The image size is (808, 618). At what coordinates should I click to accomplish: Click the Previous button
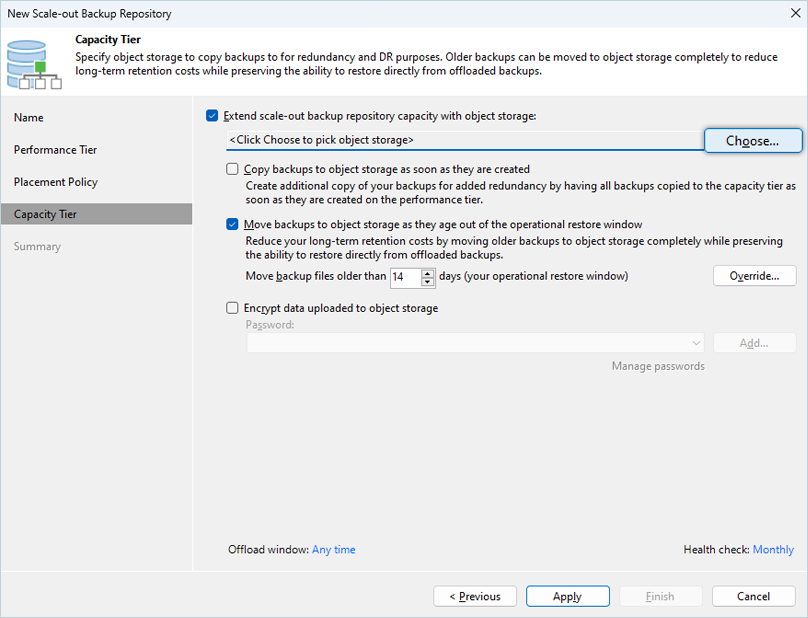475,597
